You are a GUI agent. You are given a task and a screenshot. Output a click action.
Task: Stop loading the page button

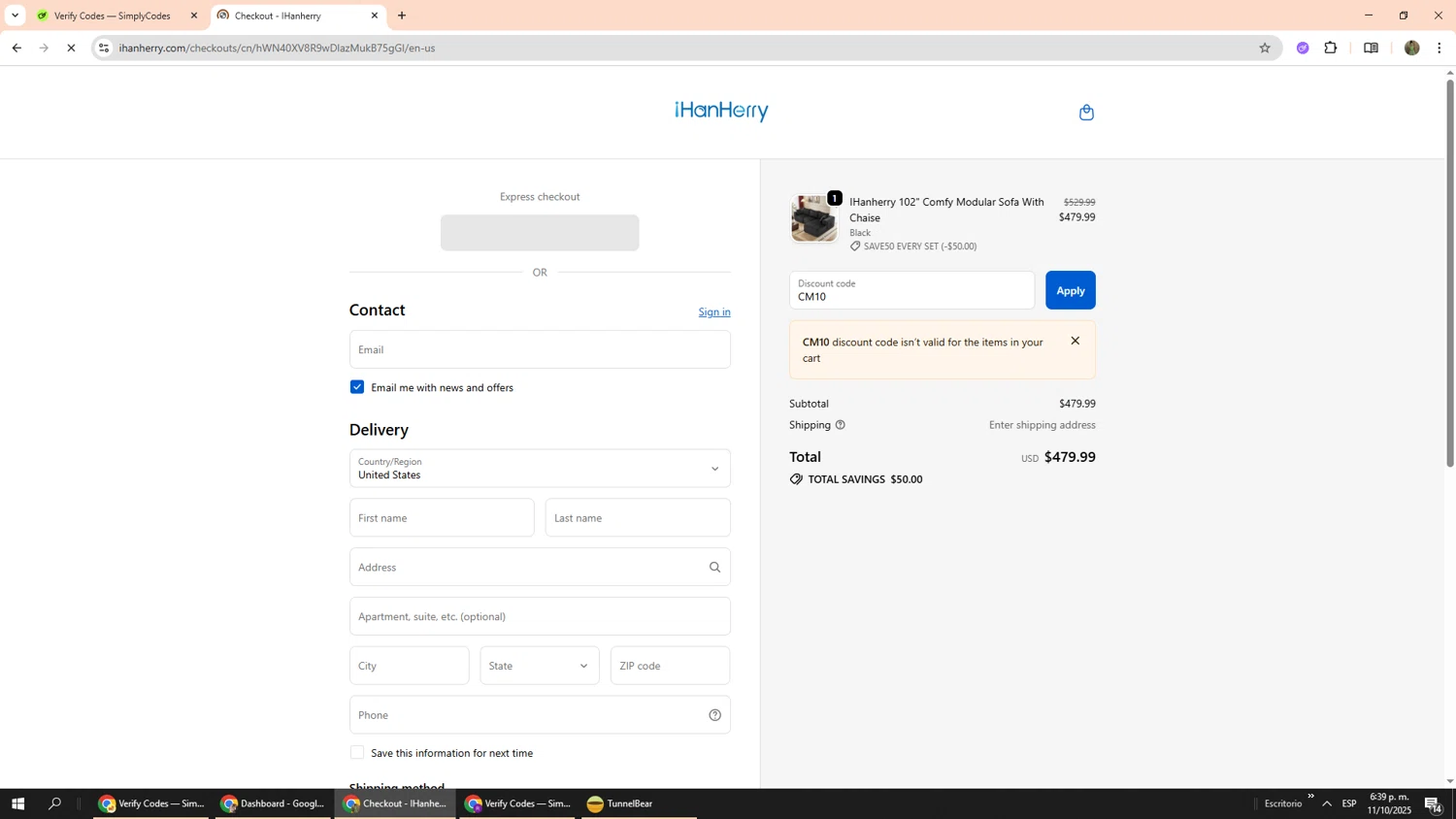pyautogui.click(x=71, y=48)
